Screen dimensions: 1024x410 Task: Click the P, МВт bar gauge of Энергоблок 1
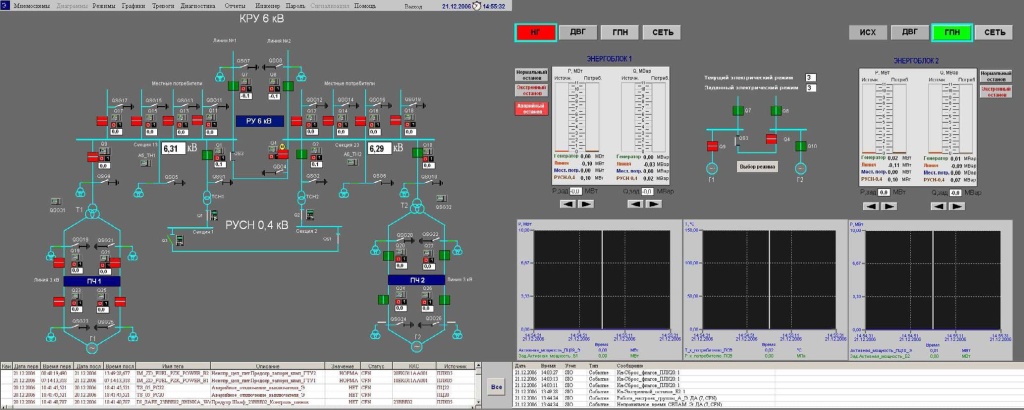(576, 118)
